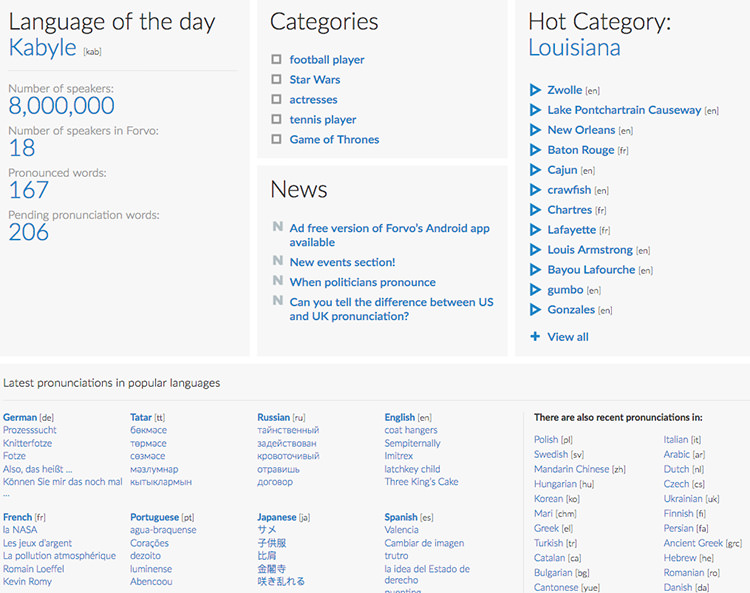
Task: Play the Lake Pontchartrain Causeway audio icon
Action: click(x=535, y=110)
